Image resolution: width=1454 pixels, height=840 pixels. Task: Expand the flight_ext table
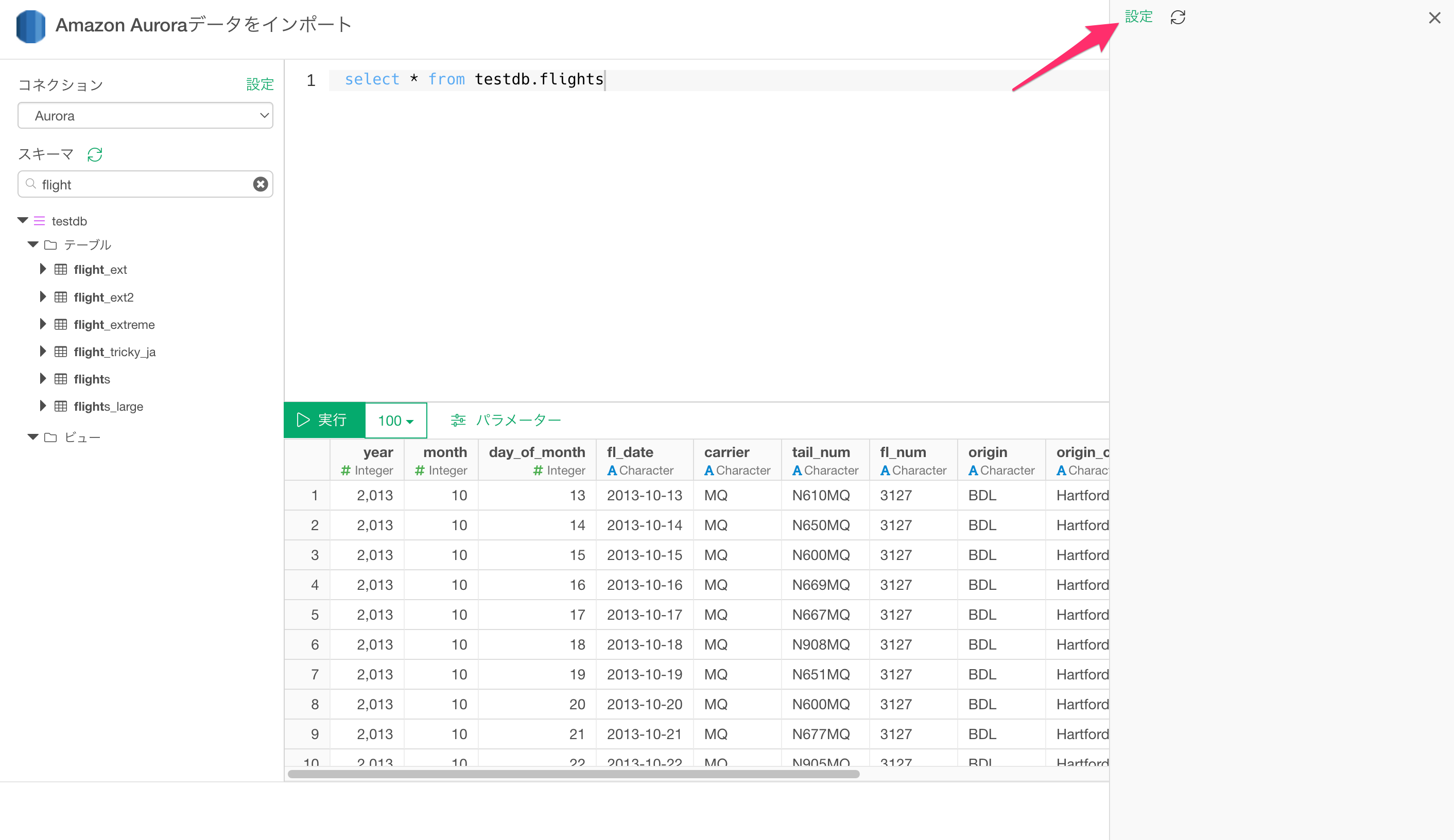tap(43, 269)
